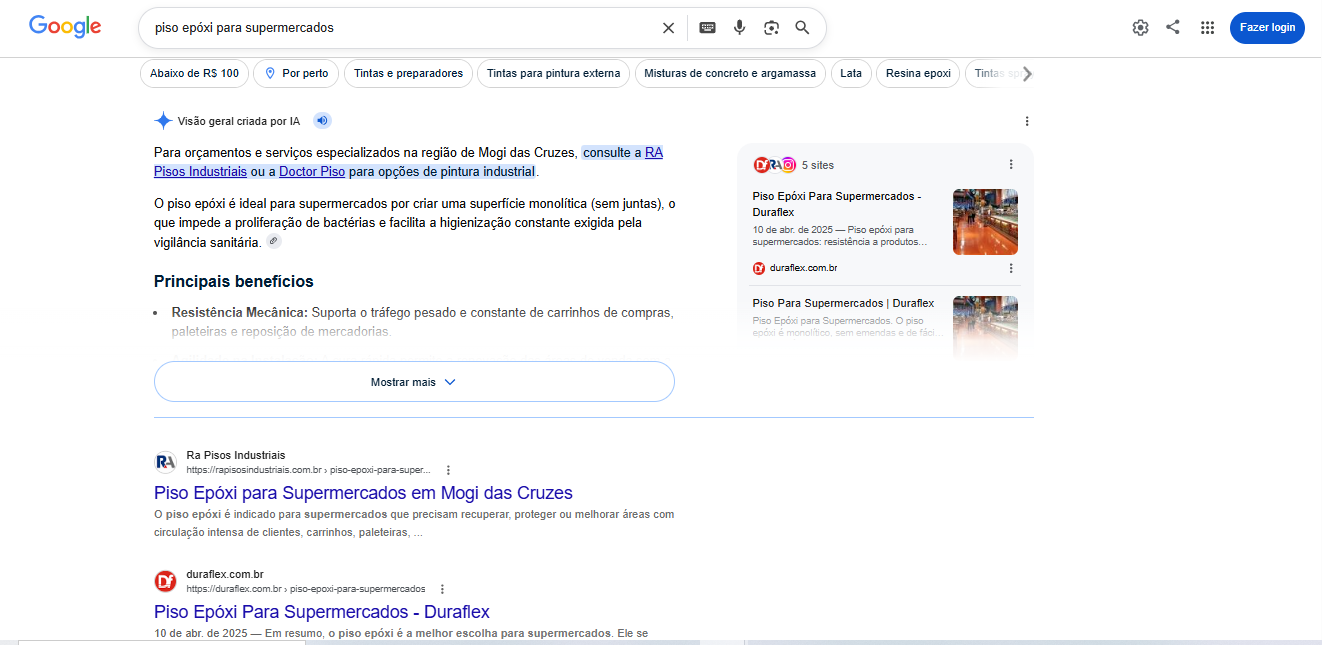Click 'Resistência Mecânica:' bullet text
The height and width of the screenshot is (645, 1322).
239,313
